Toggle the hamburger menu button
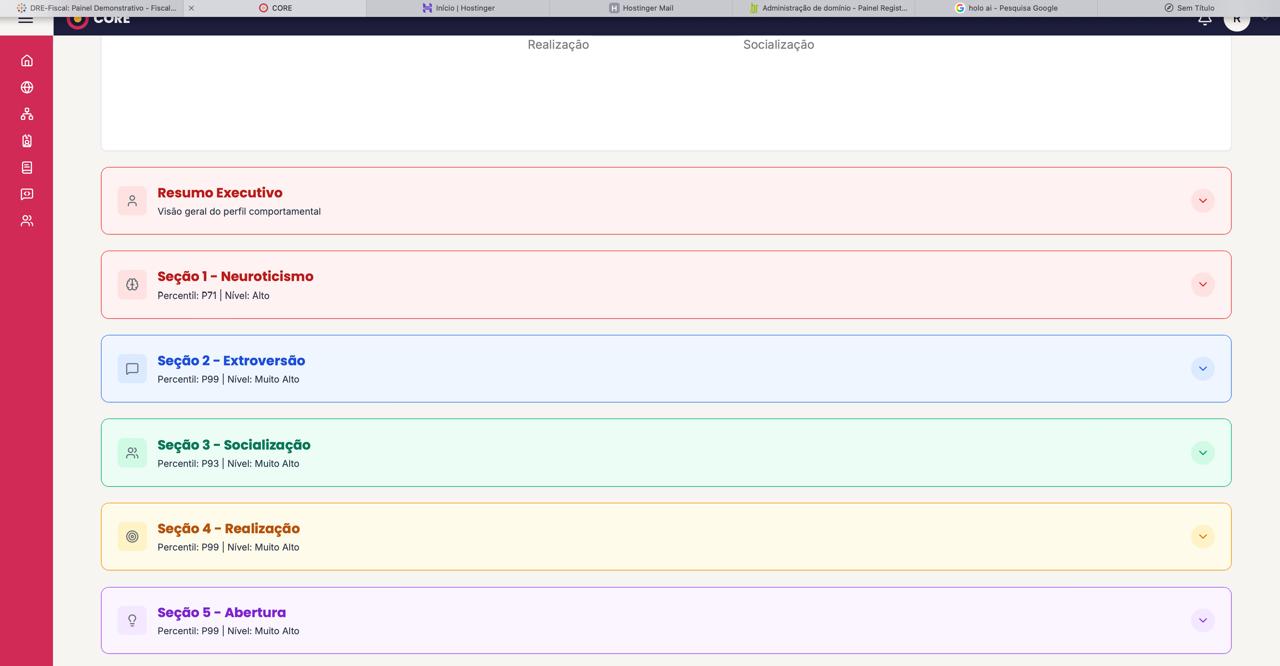The width and height of the screenshot is (1280, 666). click(26, 19)
